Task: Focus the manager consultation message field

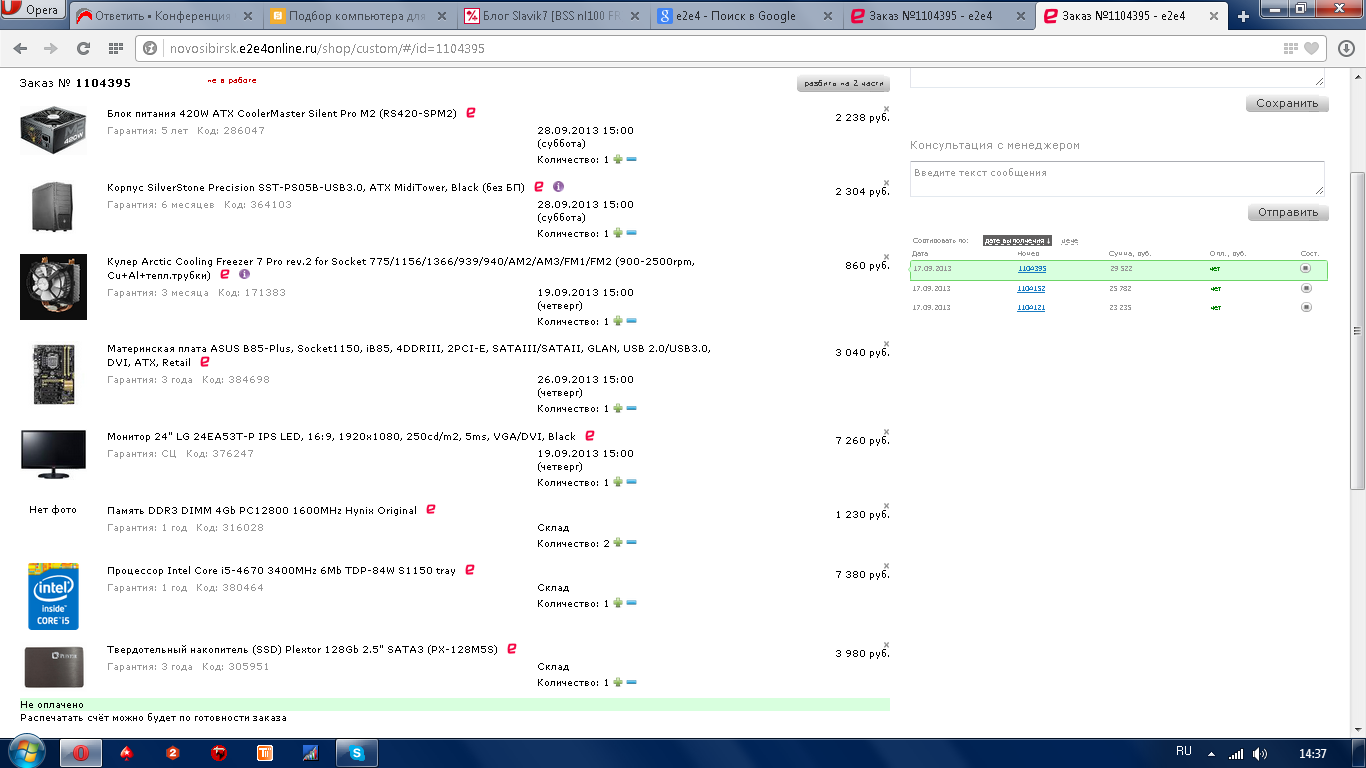Action: pos(1117,178)
